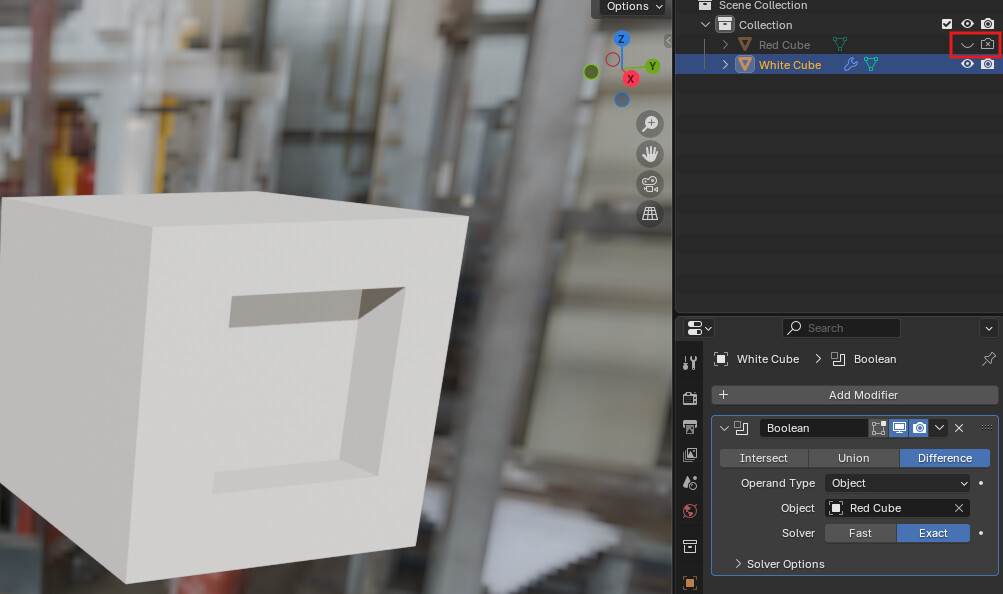Click Red Cube mesh data icon

[x=840, y=44]
